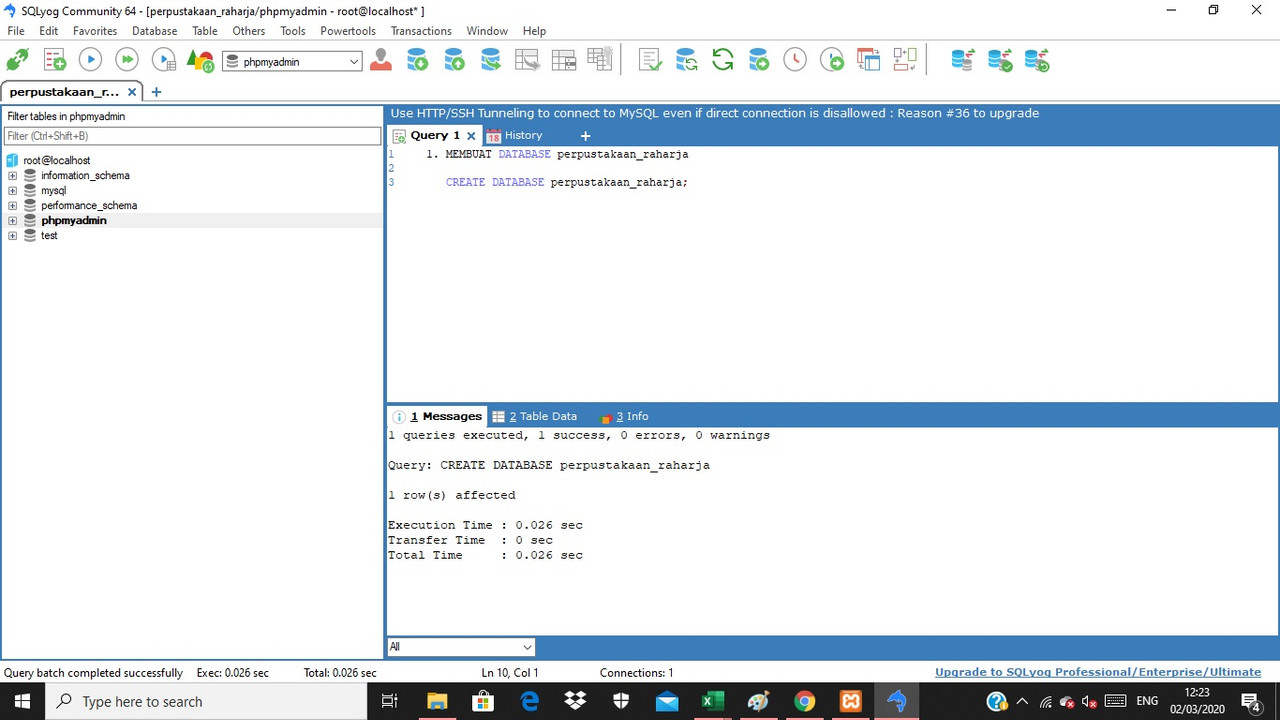Click the database with red-green arrows icon
Image resolution: width=1280 pixels, height=720 pixels.
pyautogui.click(x=963, y=60)
